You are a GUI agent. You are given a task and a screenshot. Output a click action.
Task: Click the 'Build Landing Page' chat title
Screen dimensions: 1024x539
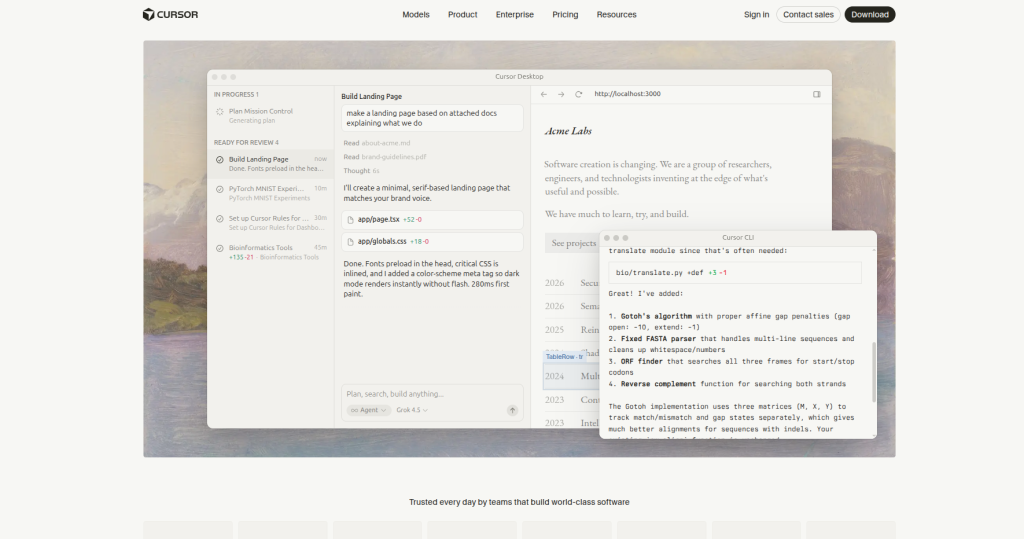372,97
